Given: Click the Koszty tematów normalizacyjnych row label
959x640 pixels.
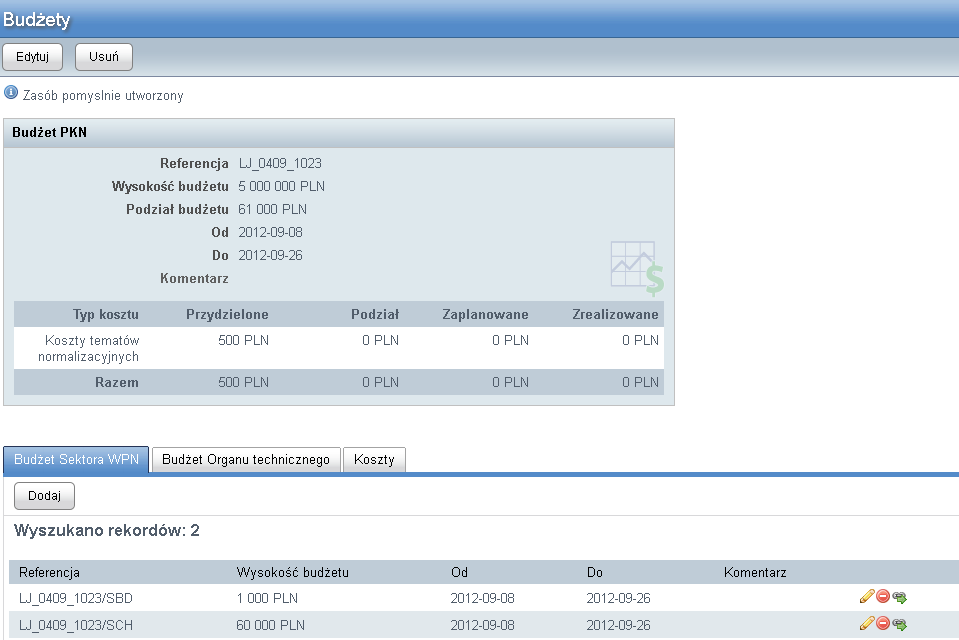Looking at the screenshot, I should [x=89, y=348].
